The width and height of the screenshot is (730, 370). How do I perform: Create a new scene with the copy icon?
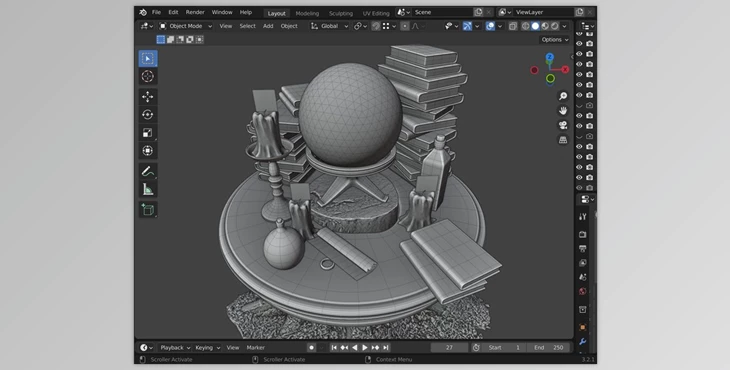[x=478, y=13]
